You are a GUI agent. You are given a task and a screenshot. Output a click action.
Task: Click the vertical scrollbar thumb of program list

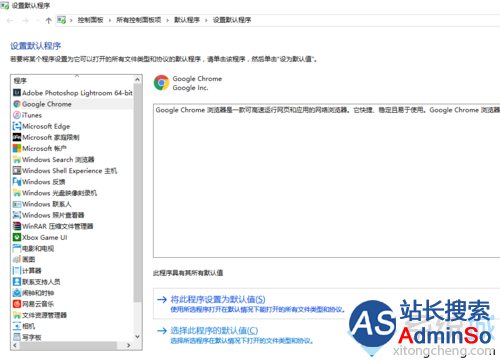(138, 193)
